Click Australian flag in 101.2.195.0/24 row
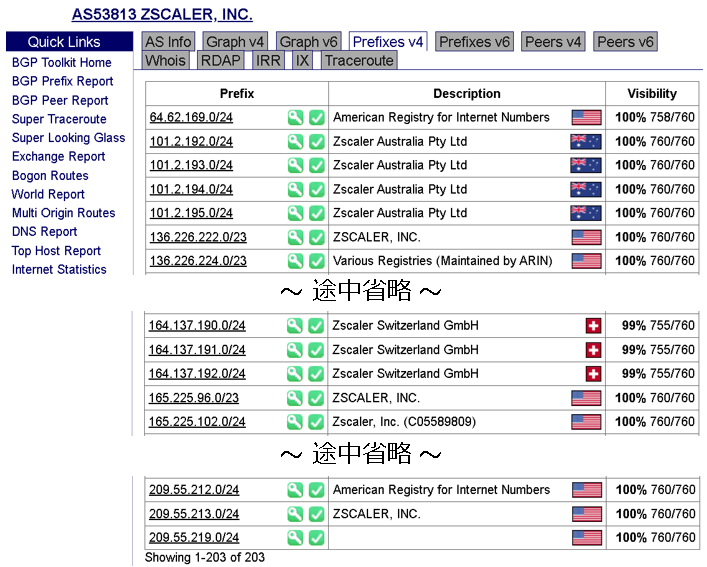Image resolution: width=707 pixels, height=567 pixels. point(586,213)
